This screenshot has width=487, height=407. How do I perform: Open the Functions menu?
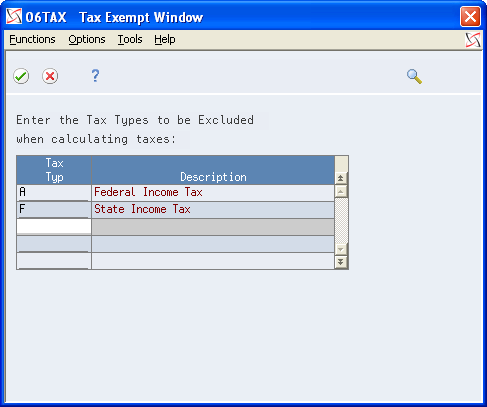click(x=32, y=40)
